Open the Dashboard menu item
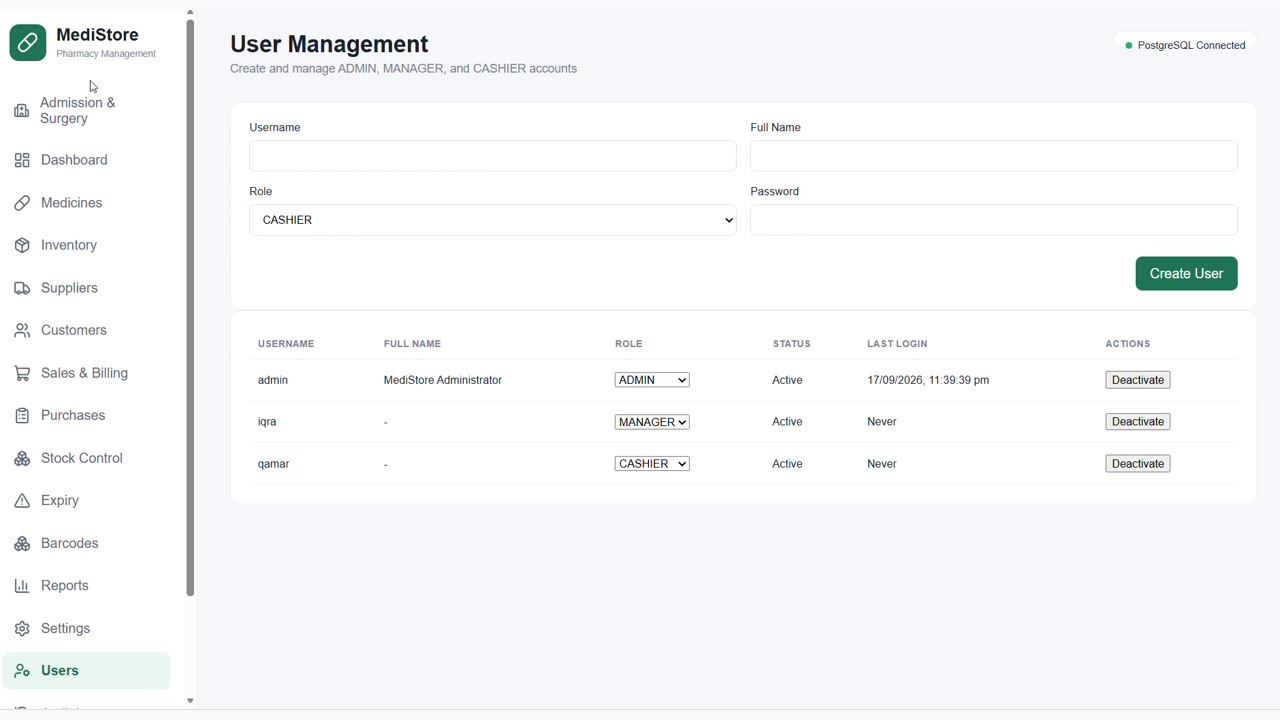The height and width of the screenshot is (720, 1280). (87, 160)
